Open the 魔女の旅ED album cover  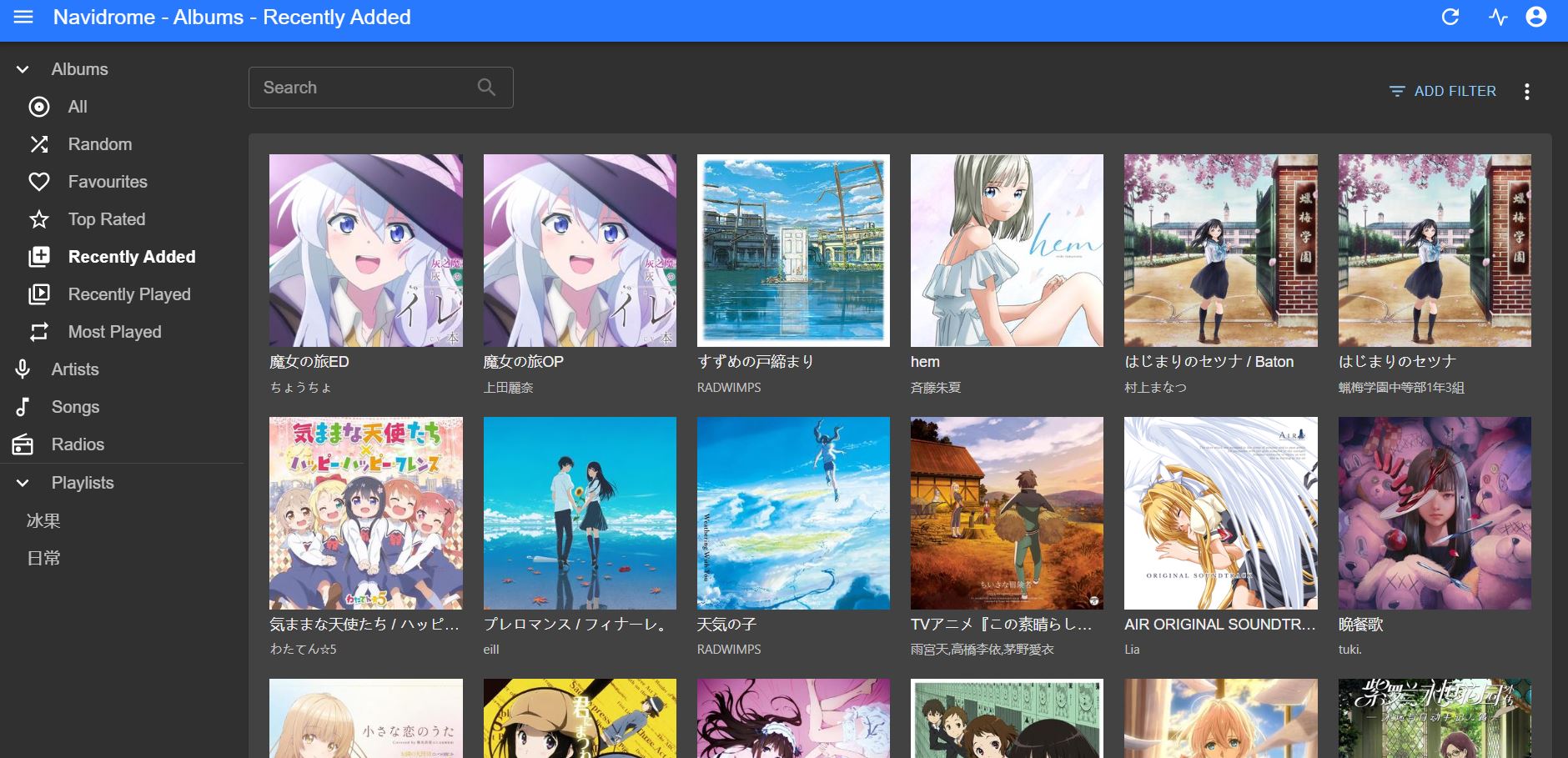(x=366, y=250)
